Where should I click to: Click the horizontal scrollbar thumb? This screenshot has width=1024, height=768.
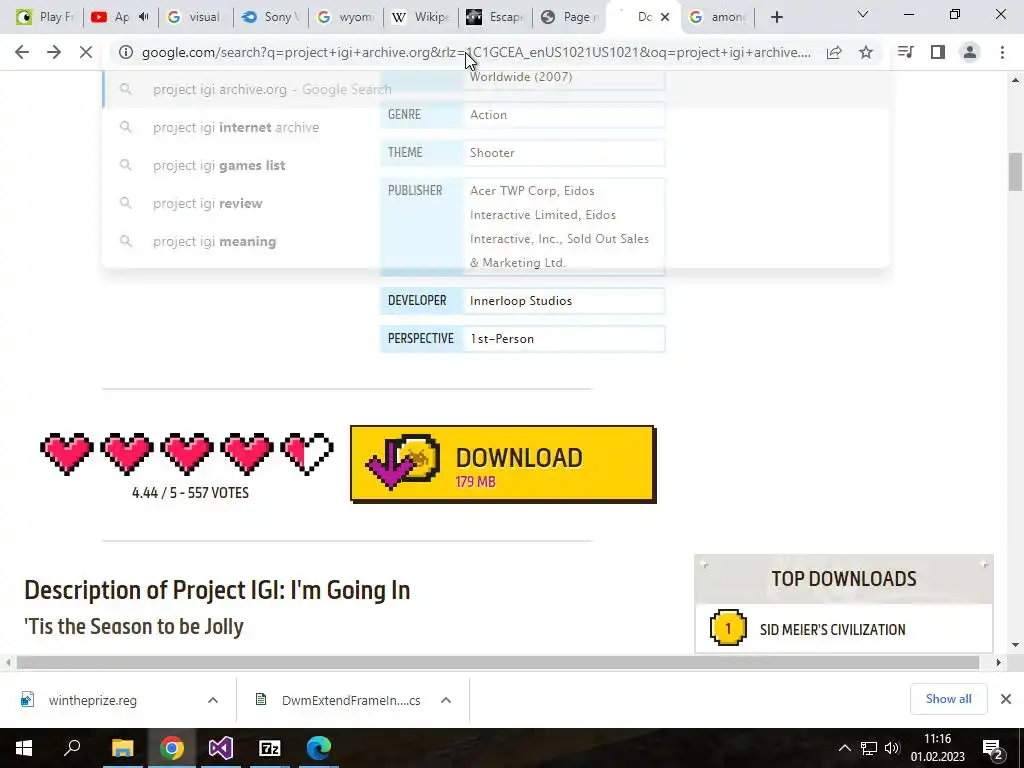[498, 663]
